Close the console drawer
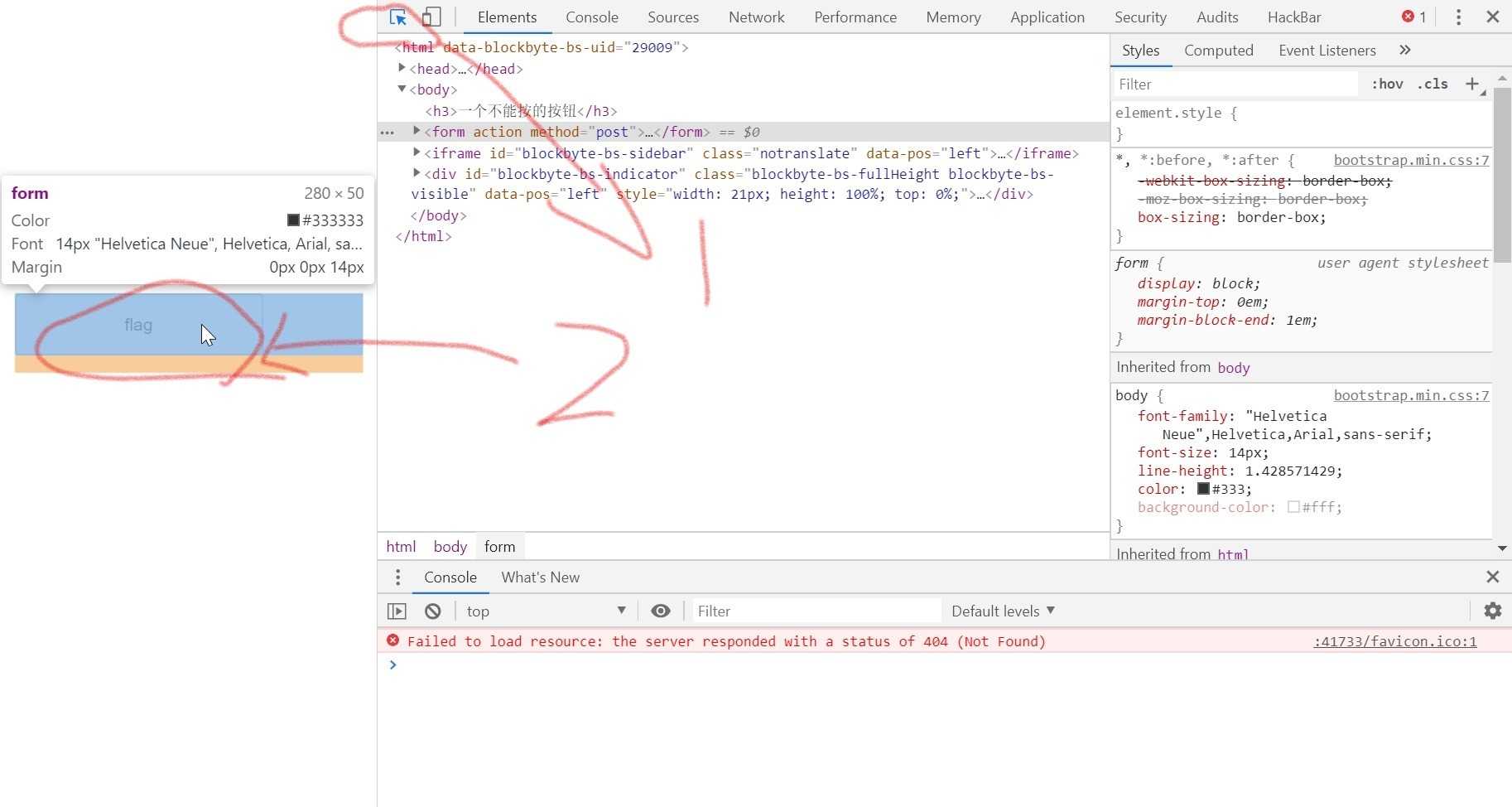Screen dimensions: 1512x807 [x=1493, y=577]
